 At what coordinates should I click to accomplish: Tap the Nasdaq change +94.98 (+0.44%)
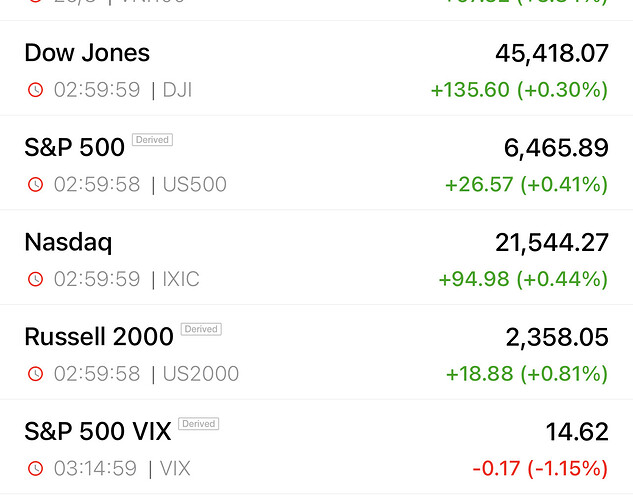(x=523, y=279)
